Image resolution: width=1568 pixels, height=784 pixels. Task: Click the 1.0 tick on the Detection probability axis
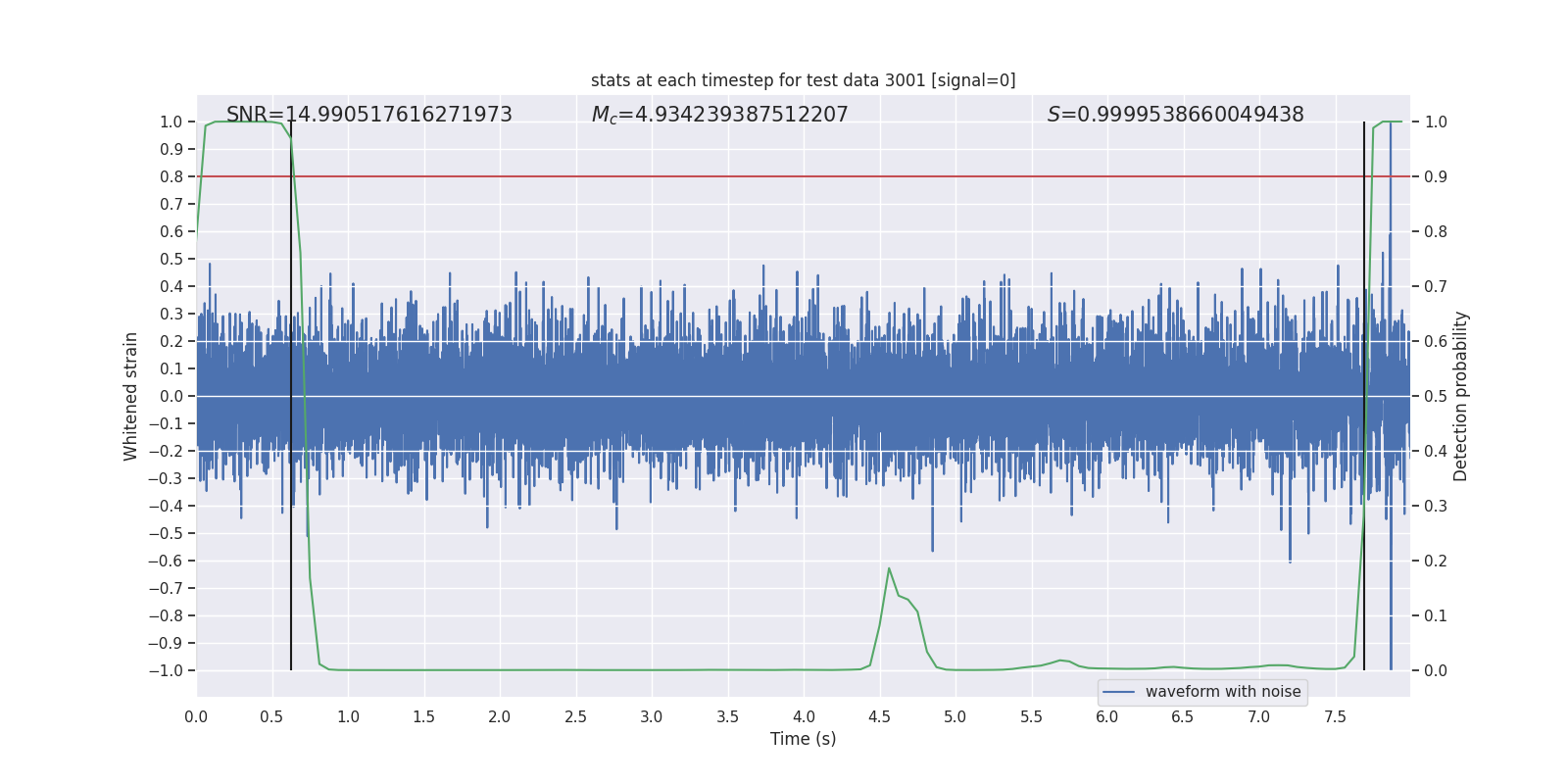pyautogui.click(x=1436, y=122)
